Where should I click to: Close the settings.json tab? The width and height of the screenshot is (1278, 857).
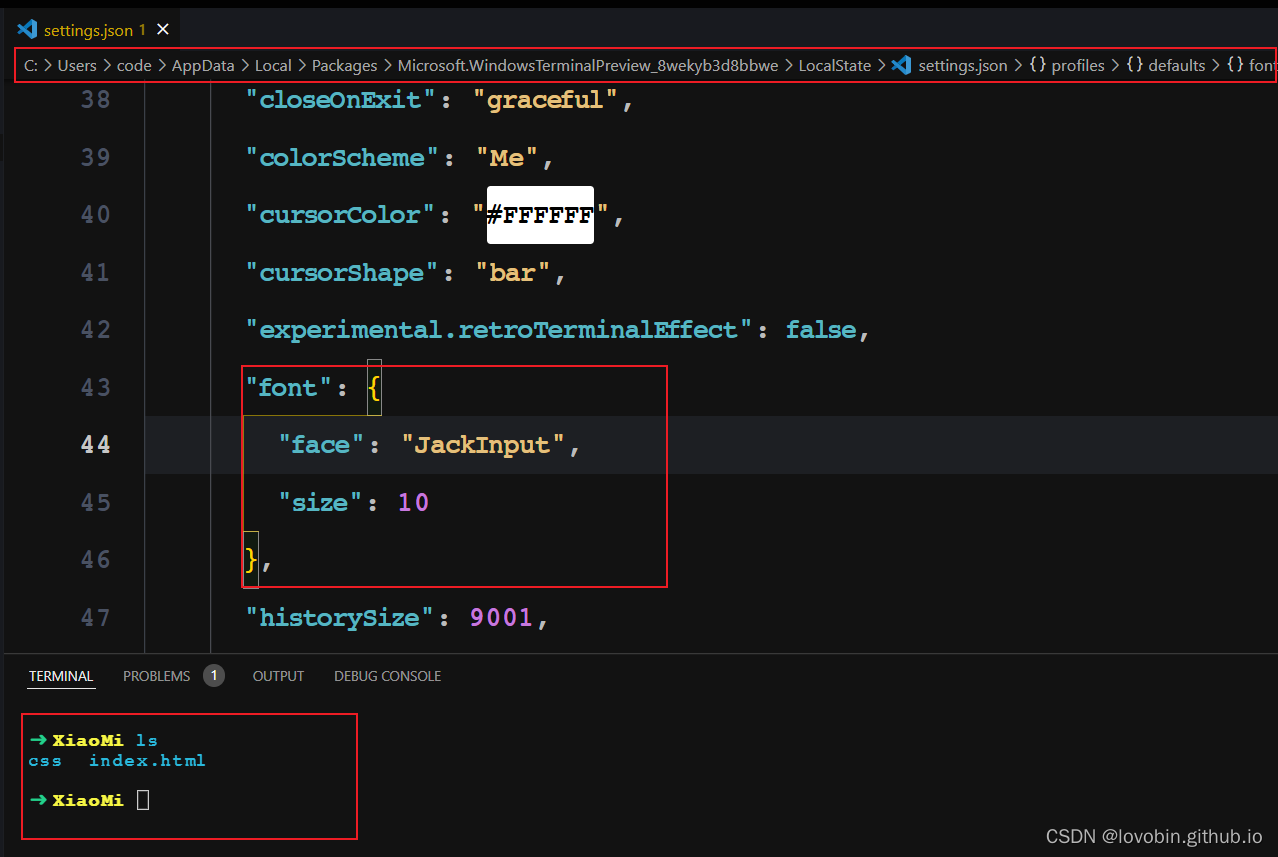pos(163,30)
